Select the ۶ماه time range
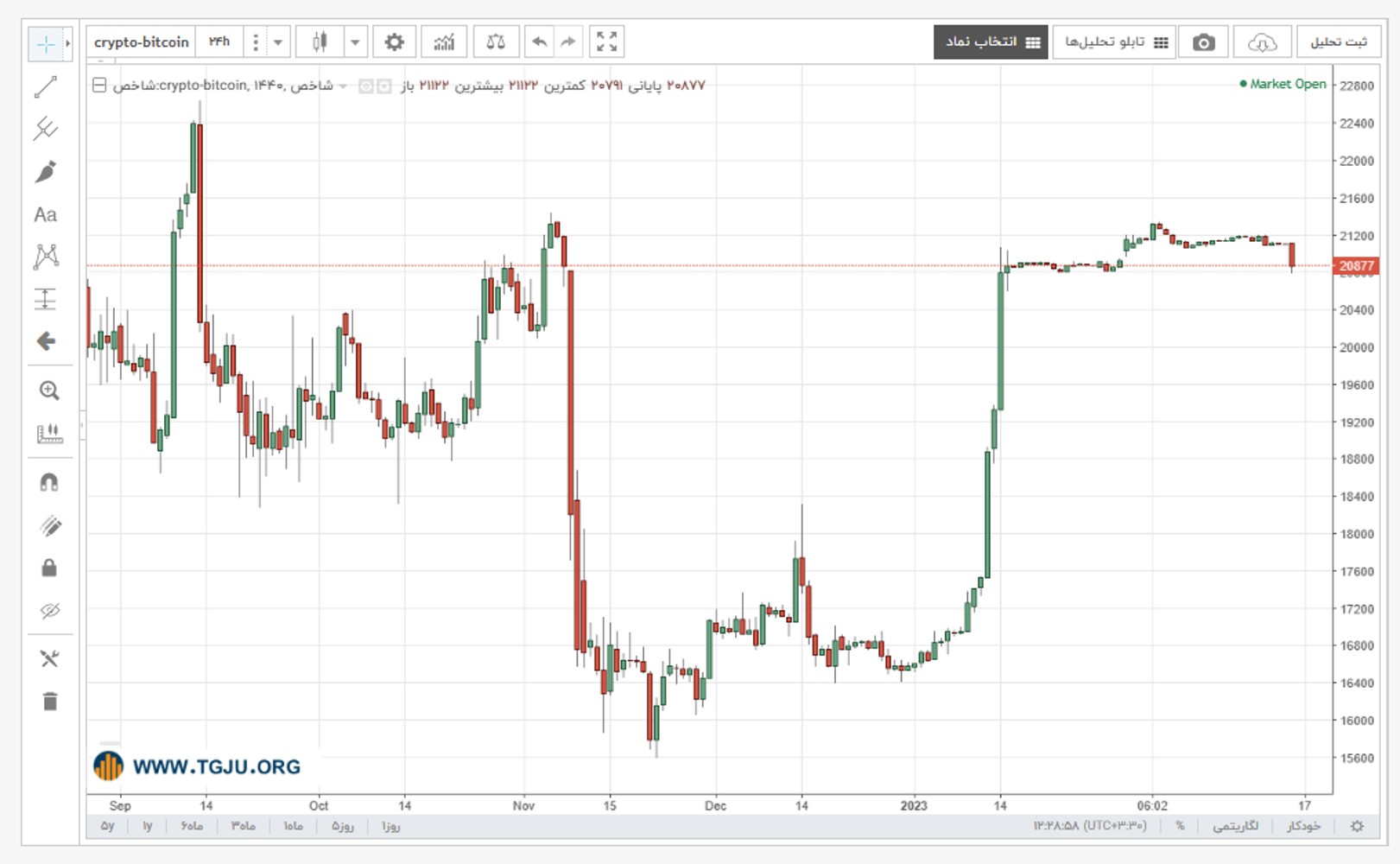Screen dimensions: 1400x864 [x=192, y=826]
